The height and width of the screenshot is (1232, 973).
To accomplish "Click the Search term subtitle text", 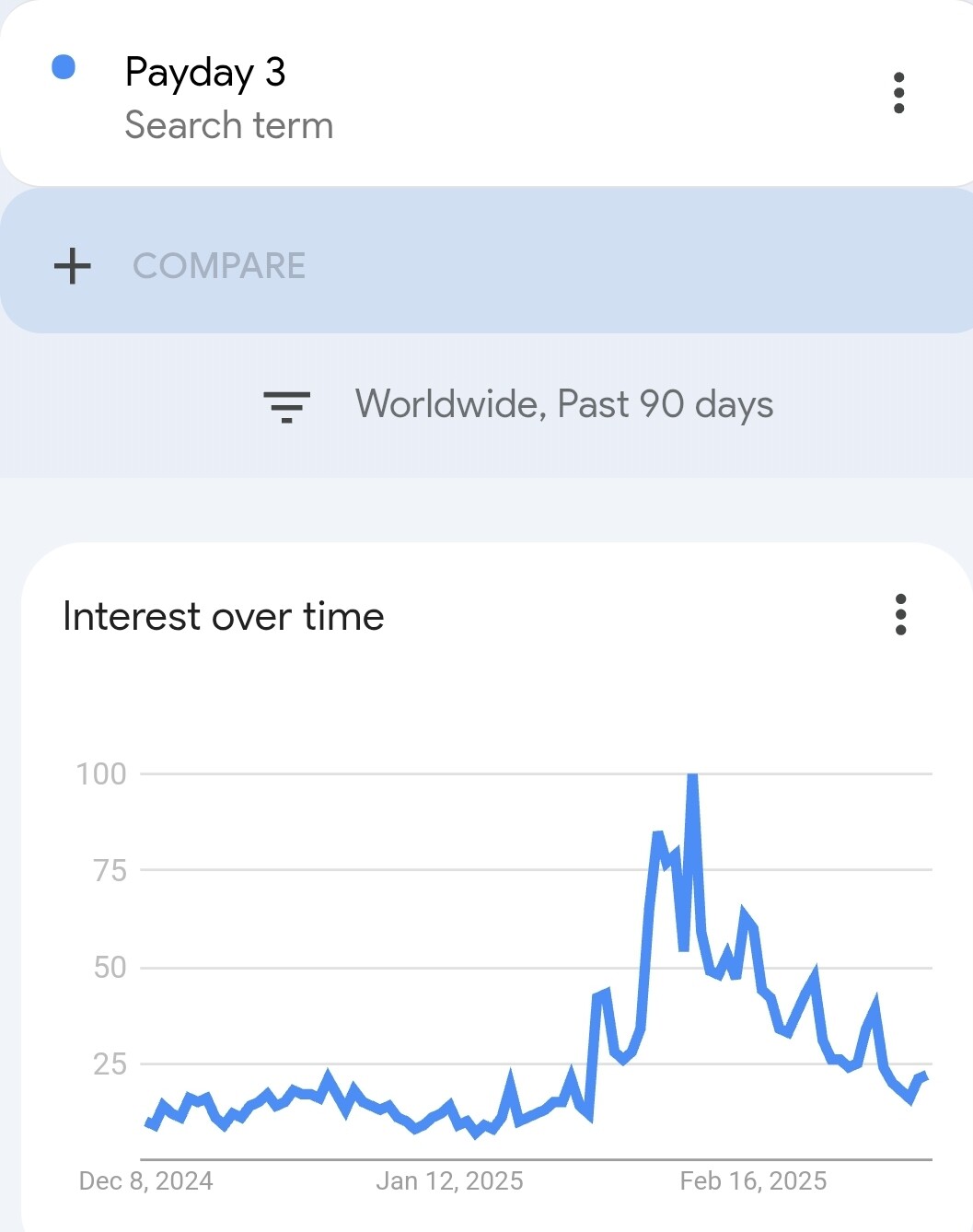I will click(x=229, y=125).
